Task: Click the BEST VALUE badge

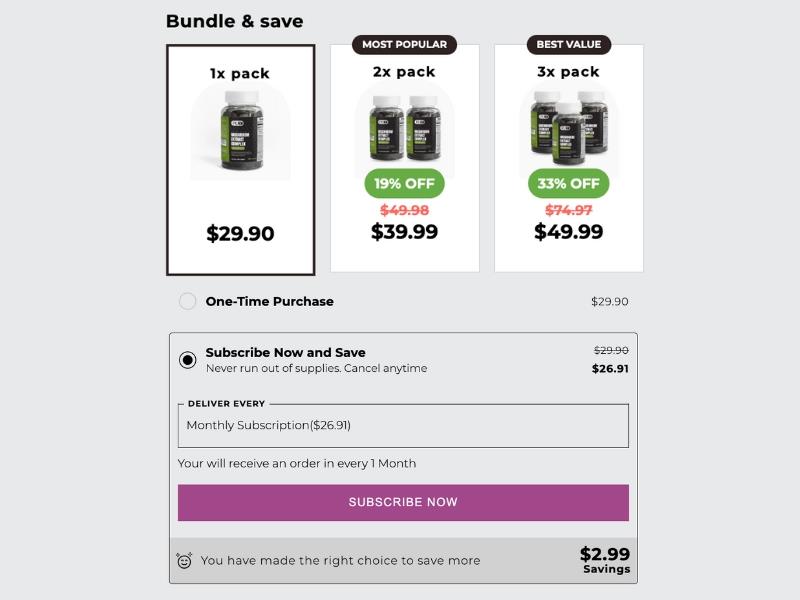Action: (568, 45)
